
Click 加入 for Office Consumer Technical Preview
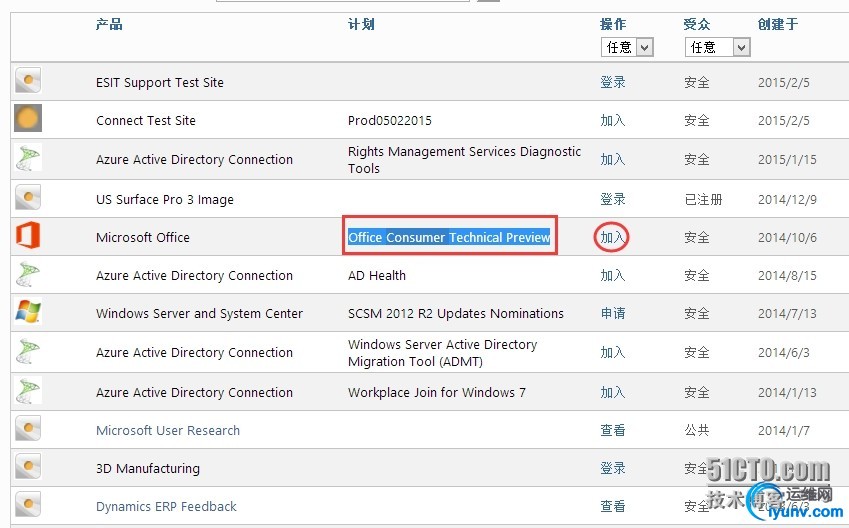tap(612, 237)
